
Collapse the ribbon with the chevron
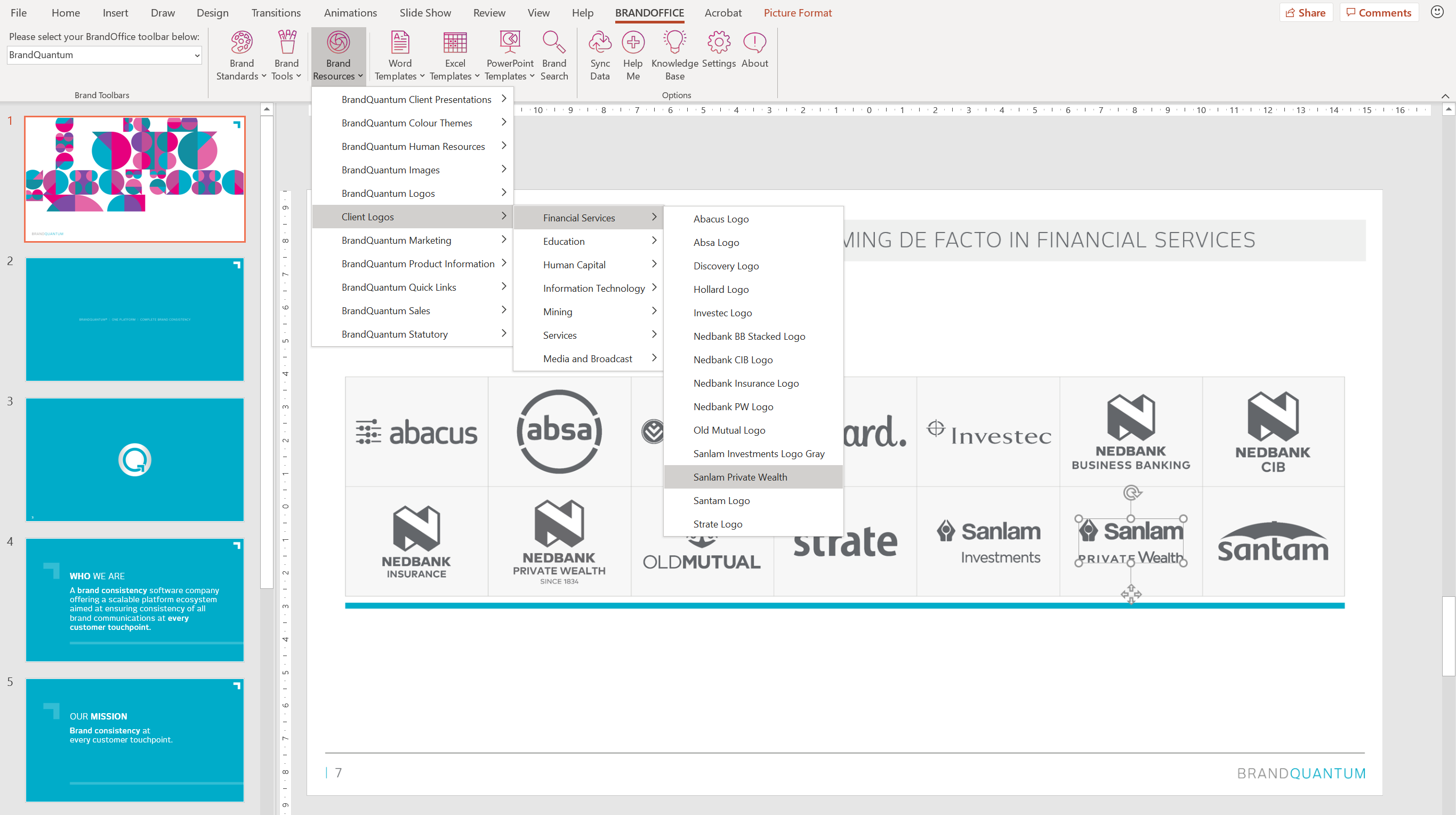click(1444, 95)
